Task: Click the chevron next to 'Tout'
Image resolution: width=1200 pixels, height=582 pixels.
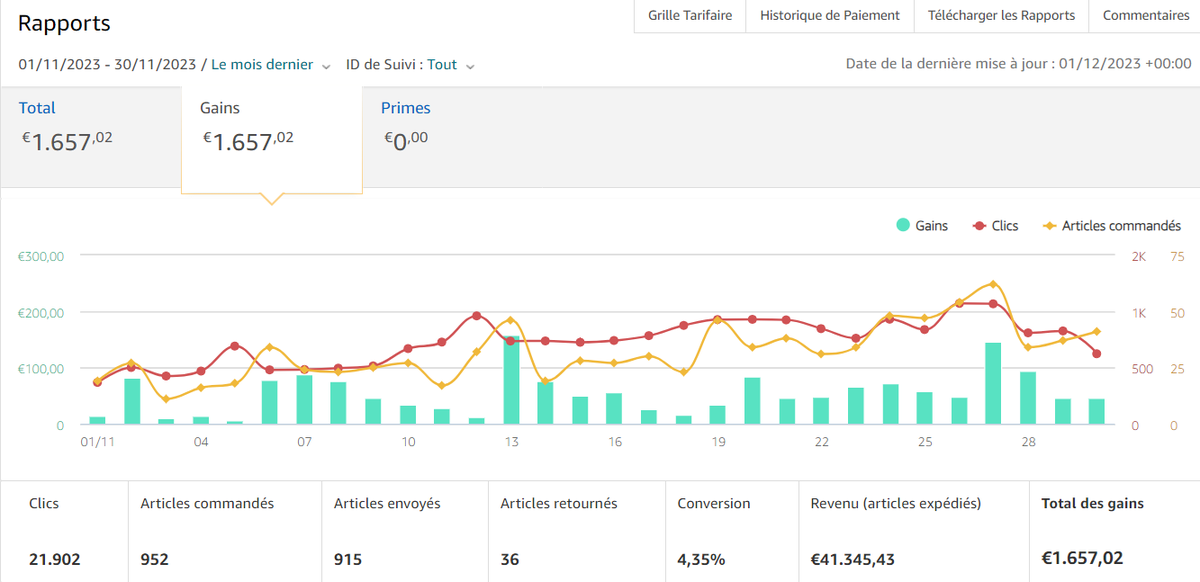Action: pos(470,66)
